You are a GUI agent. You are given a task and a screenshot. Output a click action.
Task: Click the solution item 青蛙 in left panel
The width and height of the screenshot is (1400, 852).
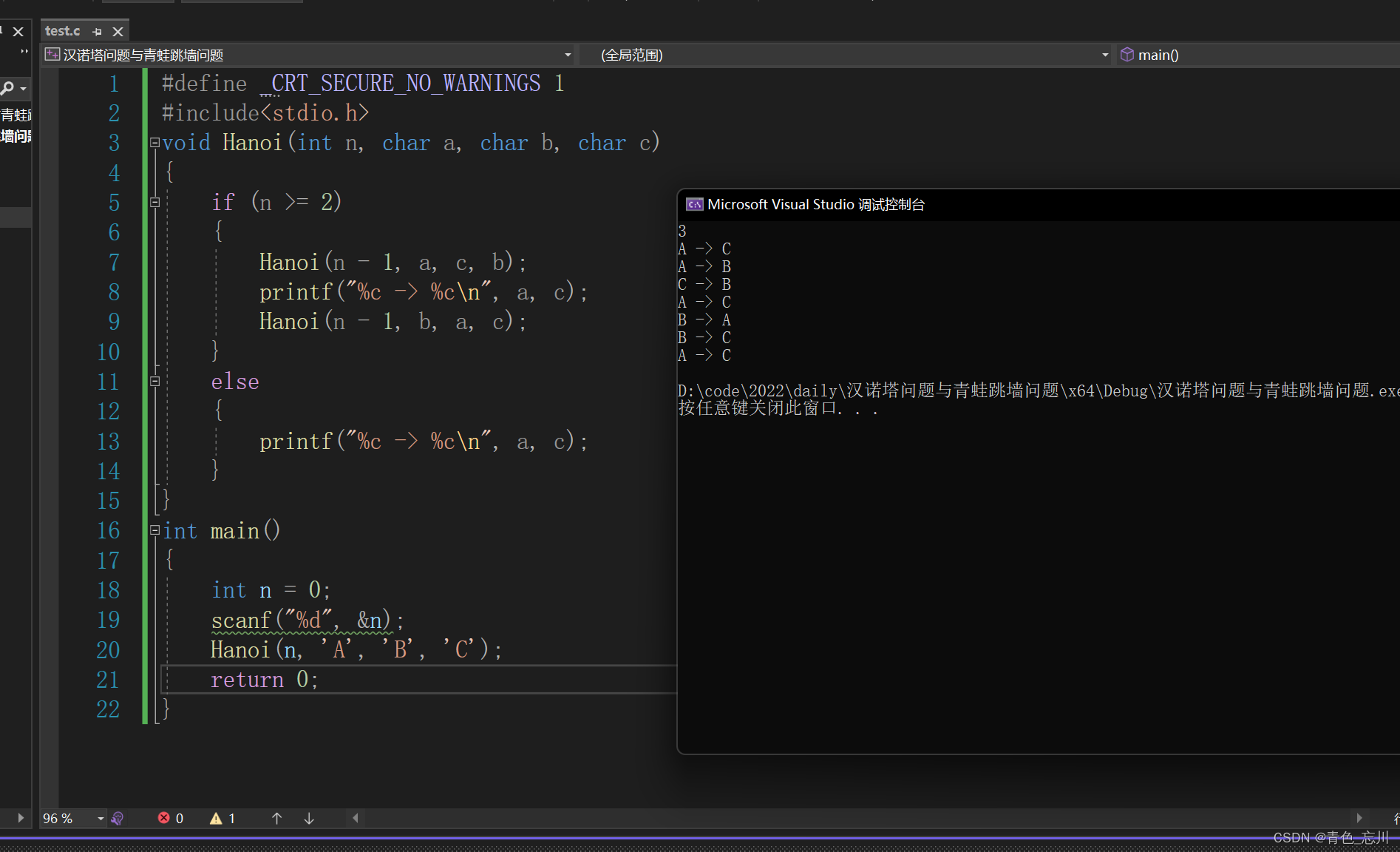click(x=16, y=115)
